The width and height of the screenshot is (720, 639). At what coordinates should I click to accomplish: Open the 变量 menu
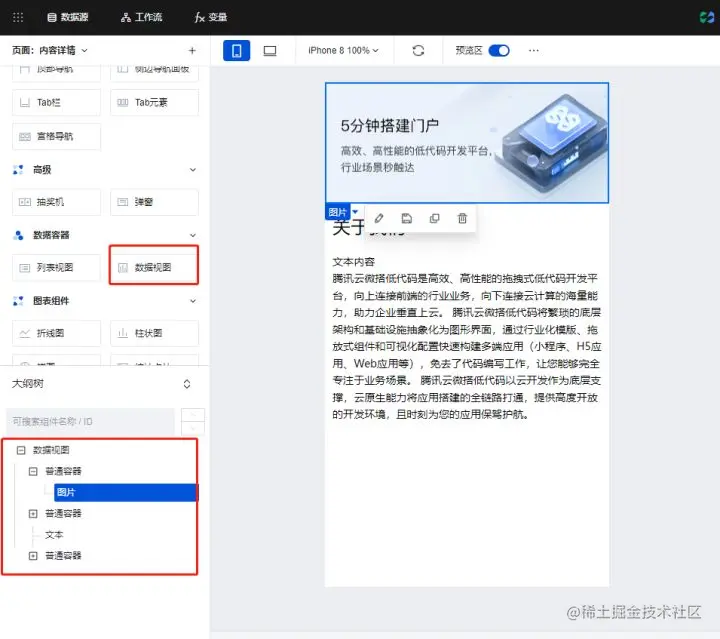pyautogui.click(x=211, y=17)
